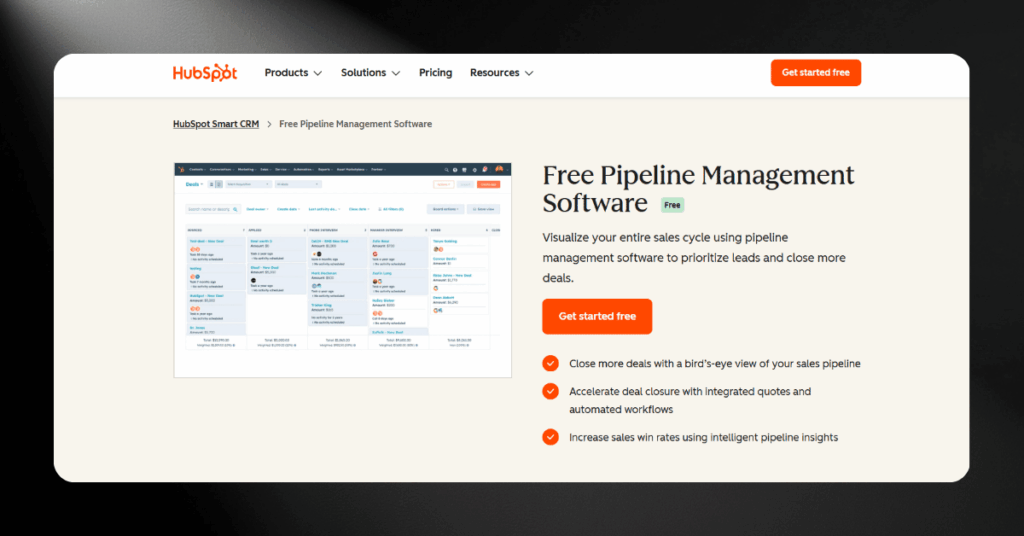
Task: Open the pipeline select dropdown in the CRM preview
Action: [248, 184]
